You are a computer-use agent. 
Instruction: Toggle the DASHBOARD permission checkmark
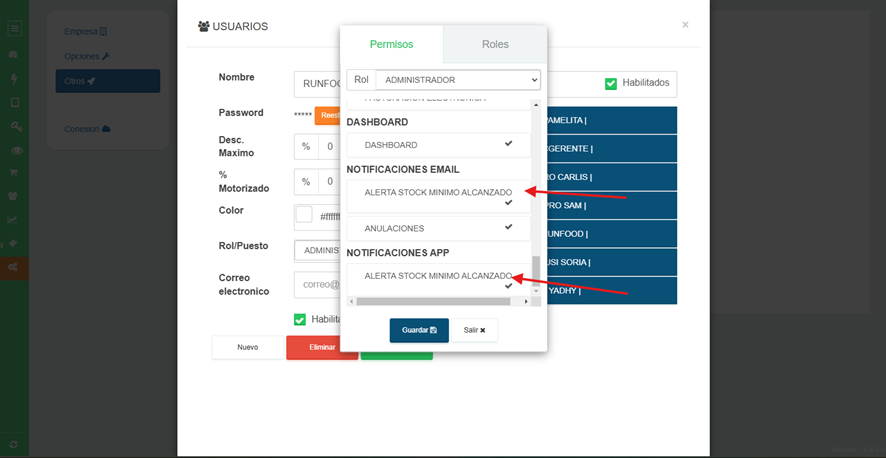(509, 143)
